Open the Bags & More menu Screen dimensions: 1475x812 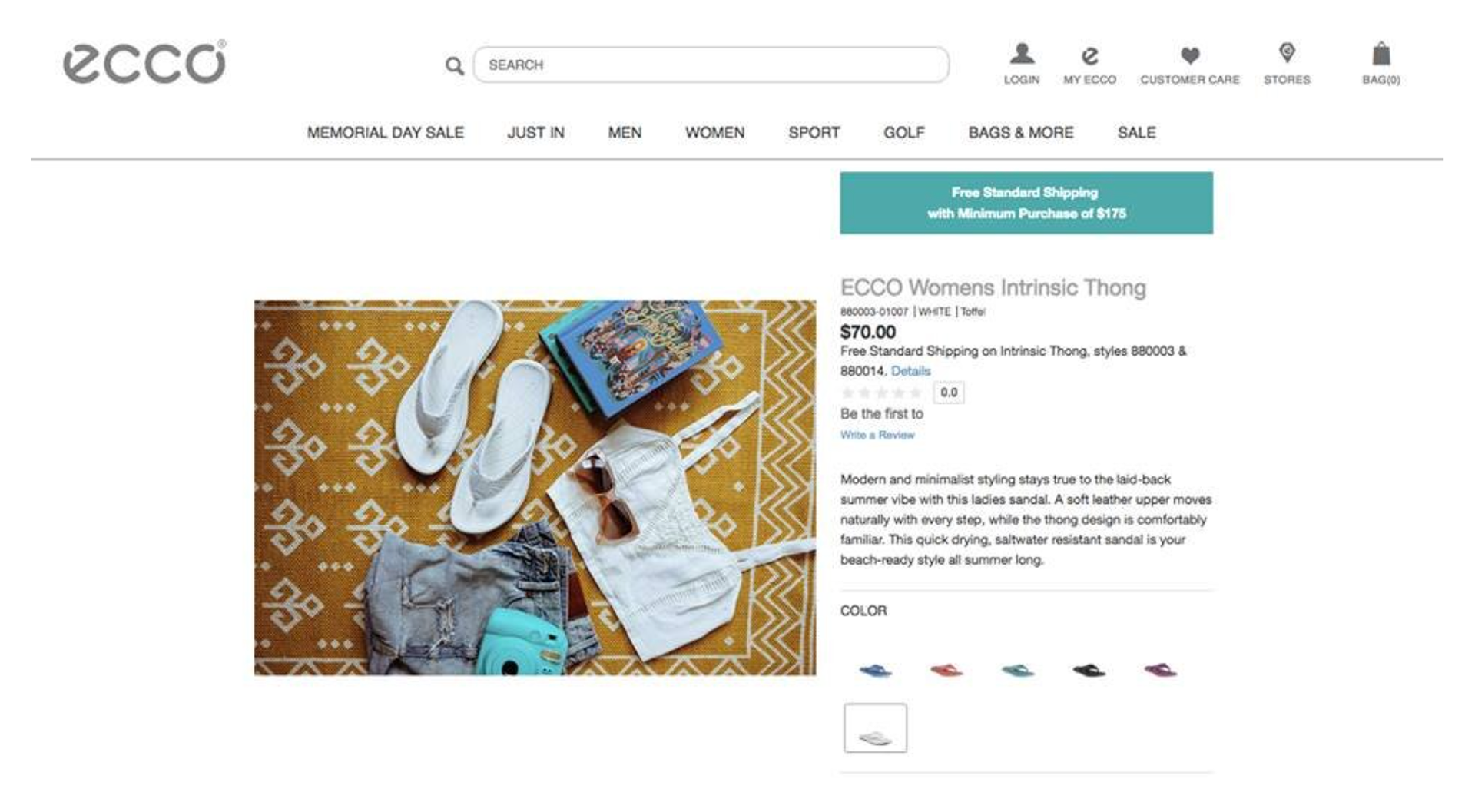[x=1020, y=133]
